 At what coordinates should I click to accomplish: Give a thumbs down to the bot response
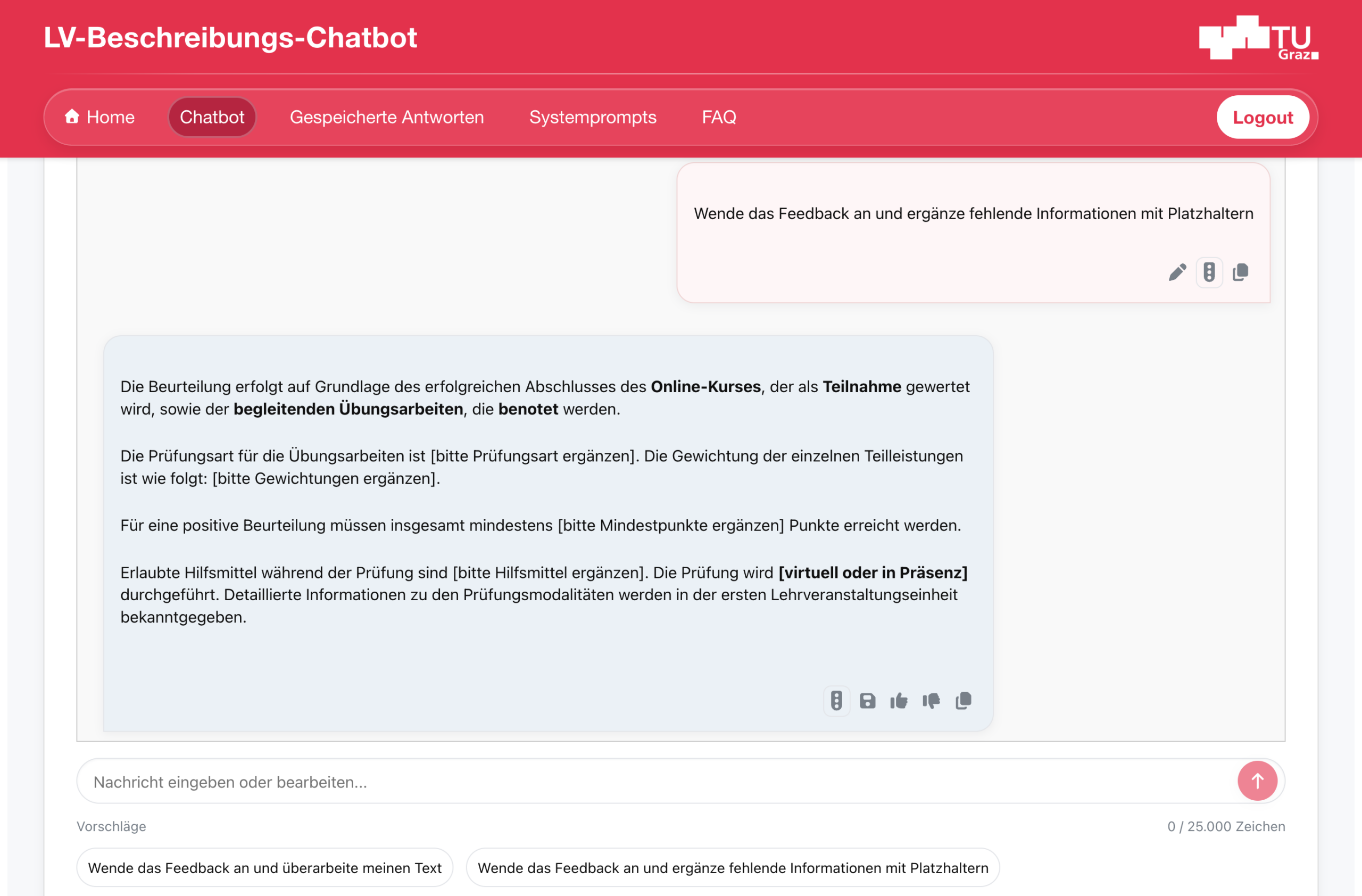point(931,701)
